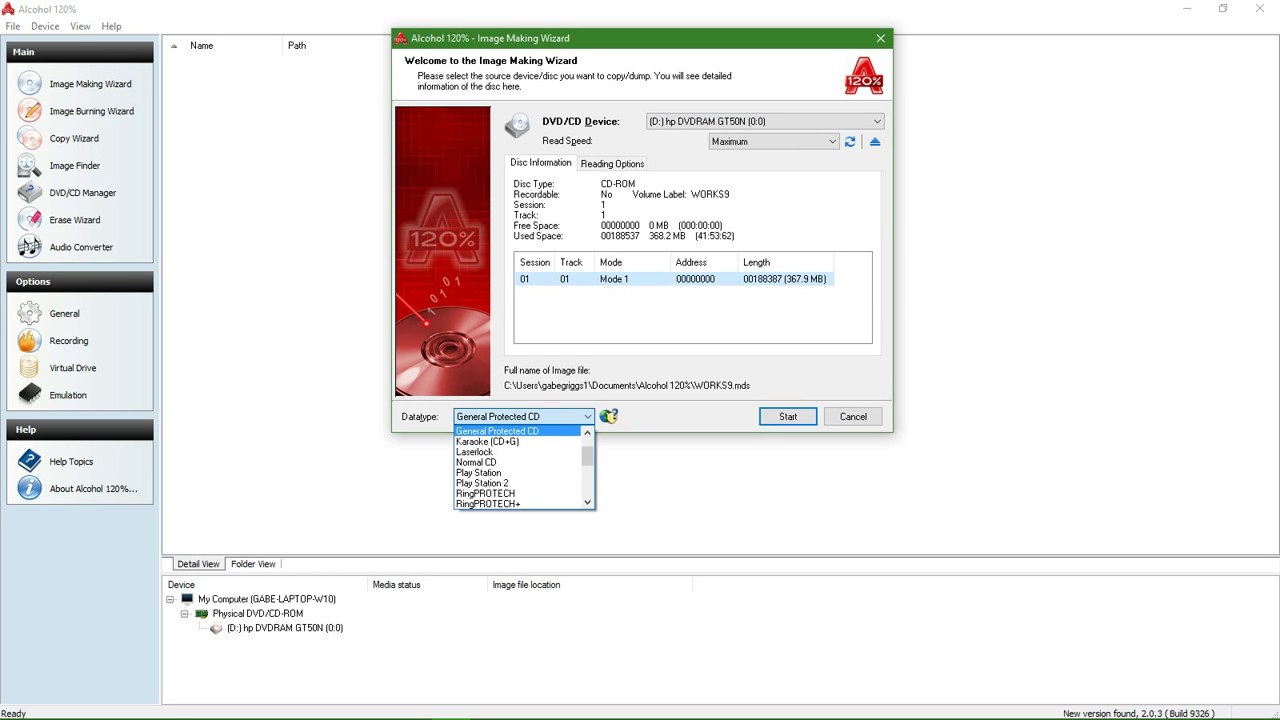Eject the disc with eject icon

click(875, 142)
